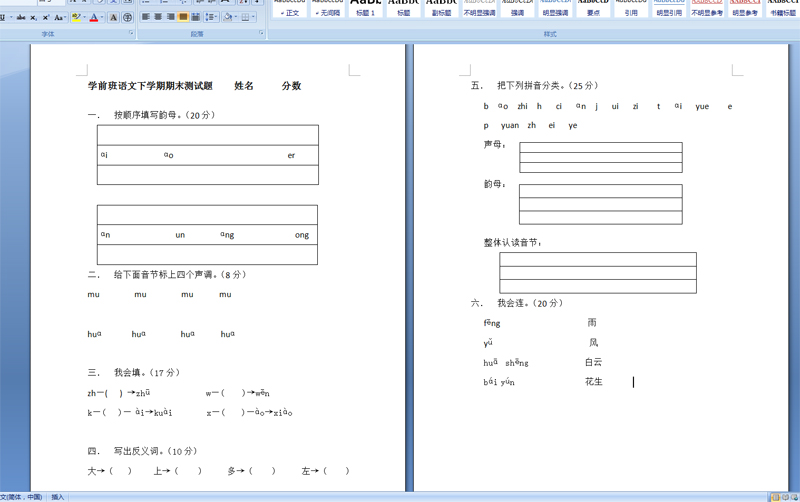Click the heading 按顺序填写韵母。(20分)
The height and width of the screenshot is (502, 800).
(164, 115)
